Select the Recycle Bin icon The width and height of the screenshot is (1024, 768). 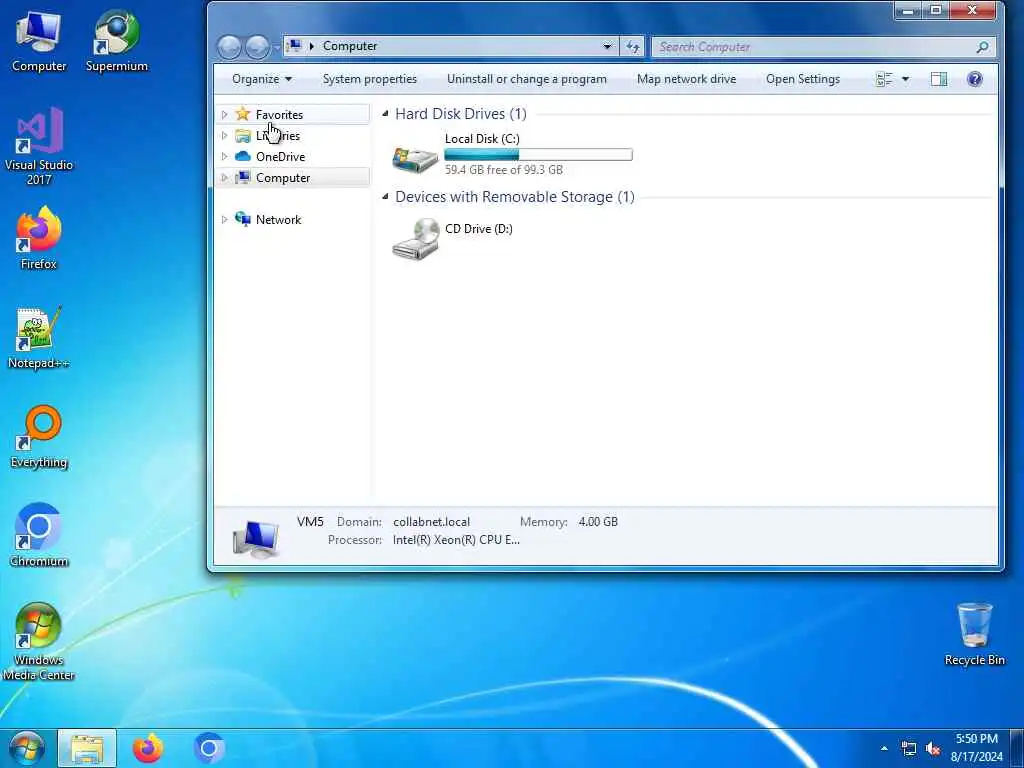(974, 634)
